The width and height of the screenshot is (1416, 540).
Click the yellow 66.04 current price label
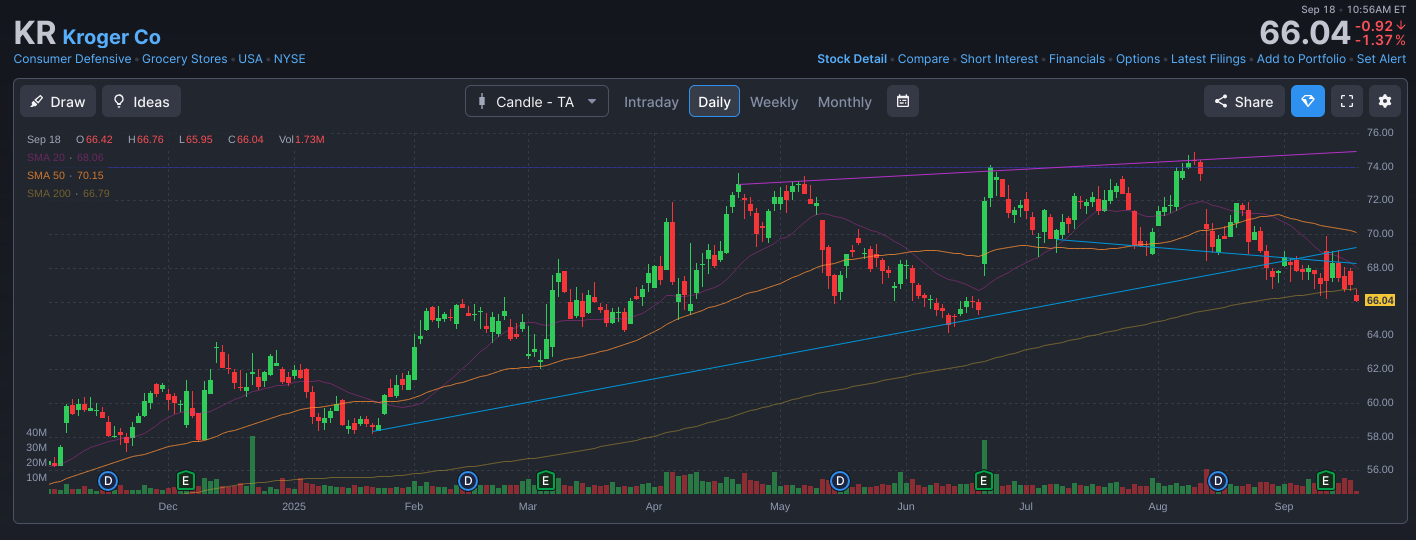pos(1380,300)
